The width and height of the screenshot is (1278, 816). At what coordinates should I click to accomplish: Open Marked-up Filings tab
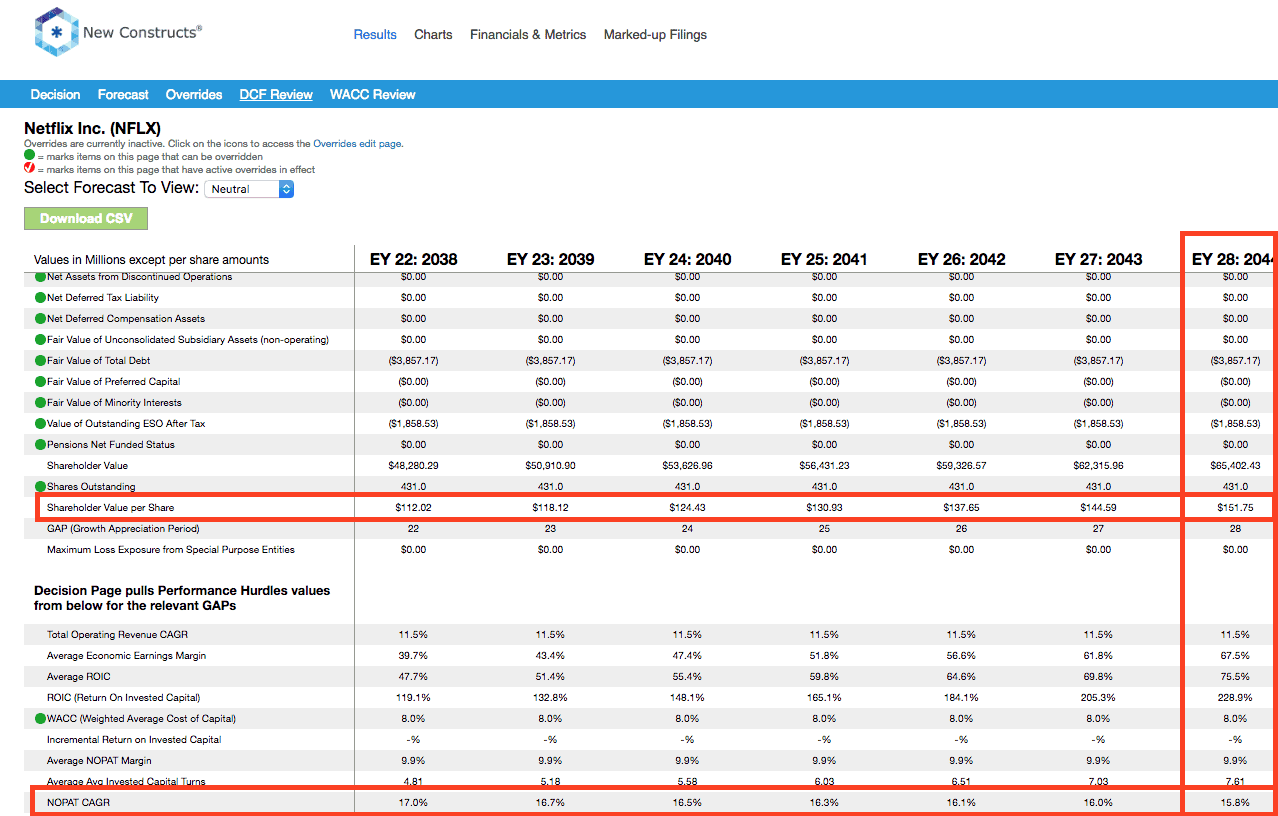(655, 34)
